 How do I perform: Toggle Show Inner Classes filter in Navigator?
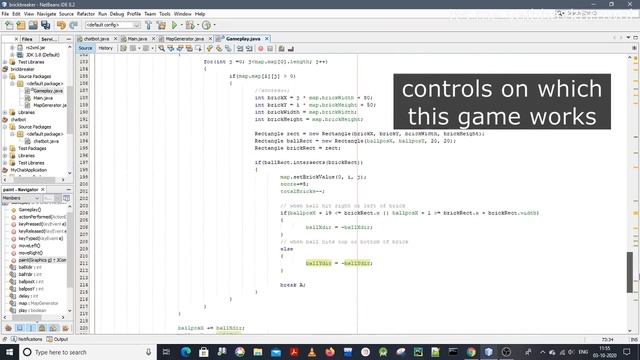click(x=53, y=328)
